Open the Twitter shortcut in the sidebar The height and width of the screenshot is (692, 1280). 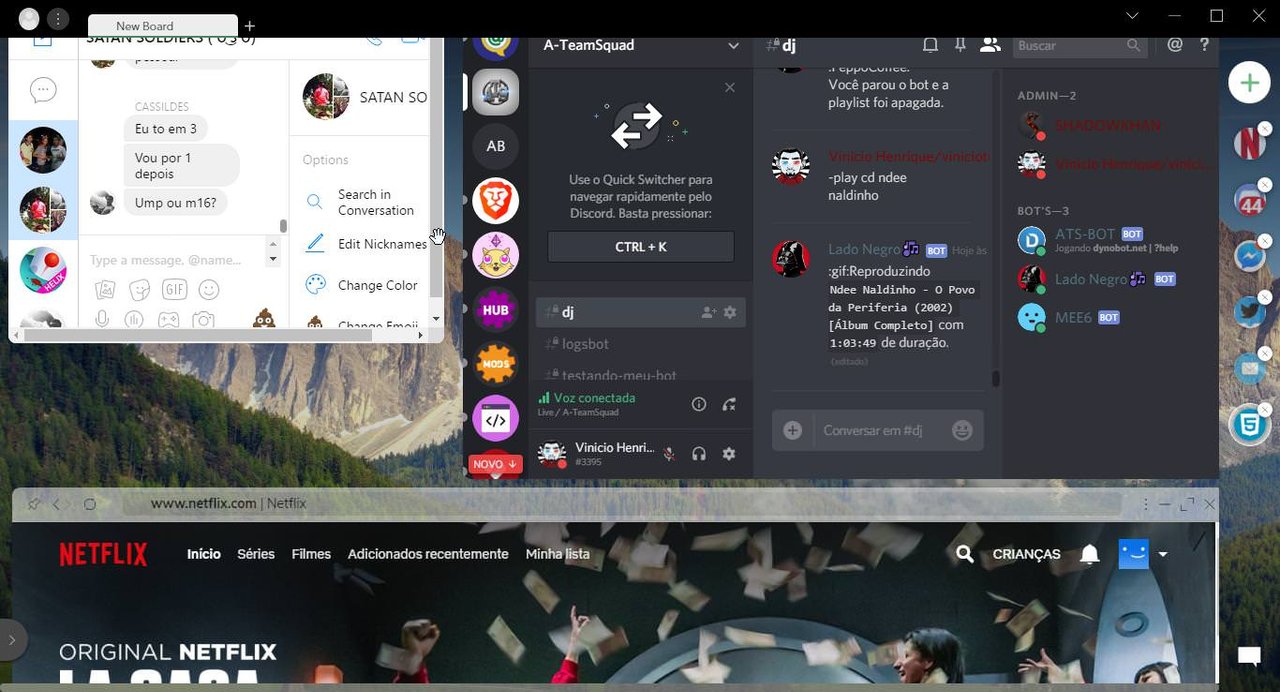click(1249, 312)
